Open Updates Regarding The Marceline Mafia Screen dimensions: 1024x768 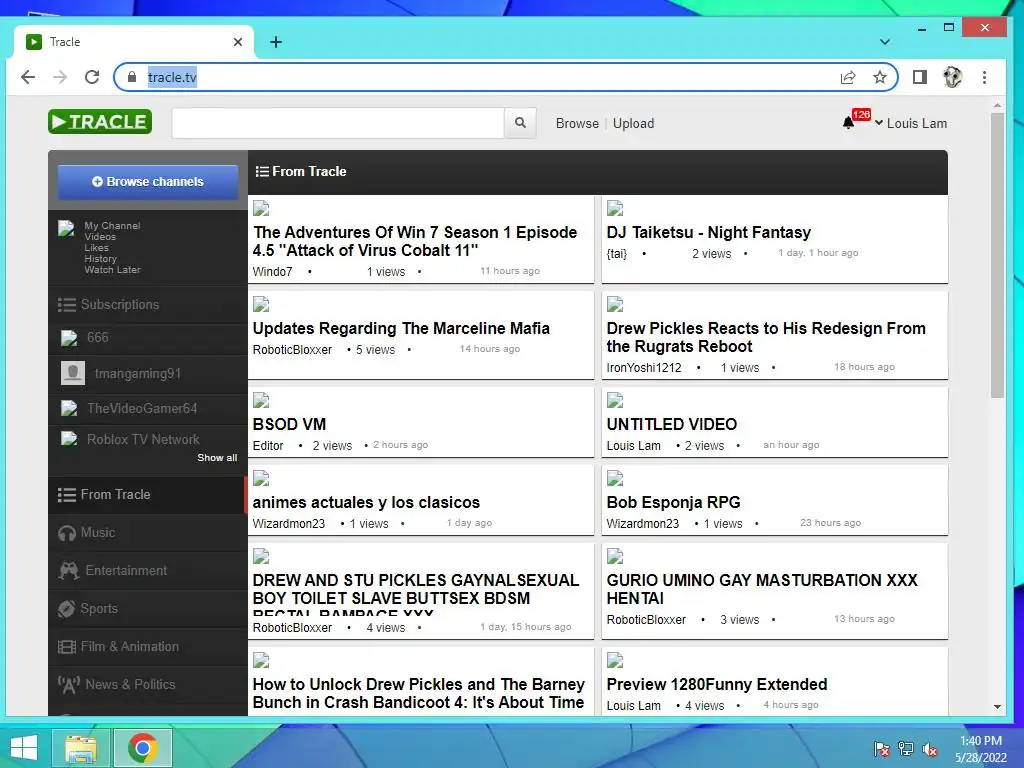tap(401, 328)
